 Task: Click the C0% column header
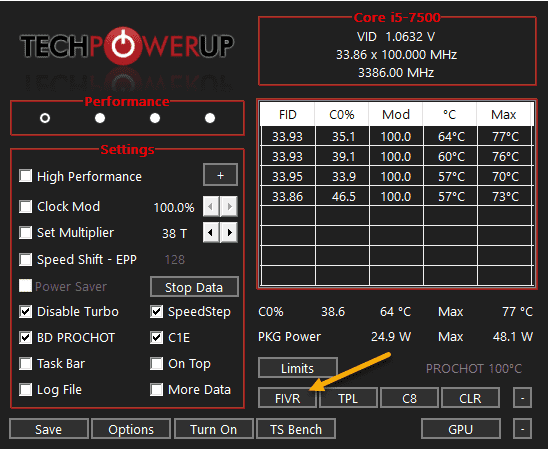click(x=341, y=115)
